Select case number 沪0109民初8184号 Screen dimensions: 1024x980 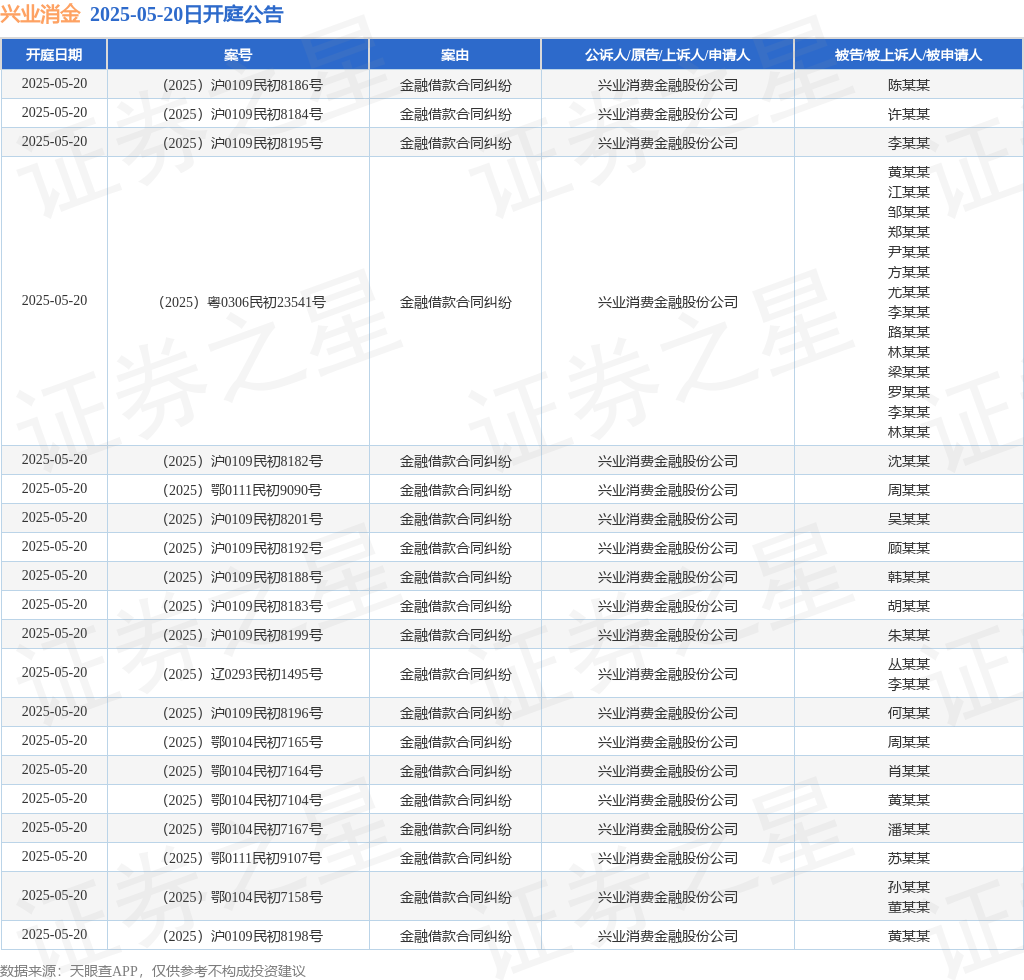click(x=242, y=114)
